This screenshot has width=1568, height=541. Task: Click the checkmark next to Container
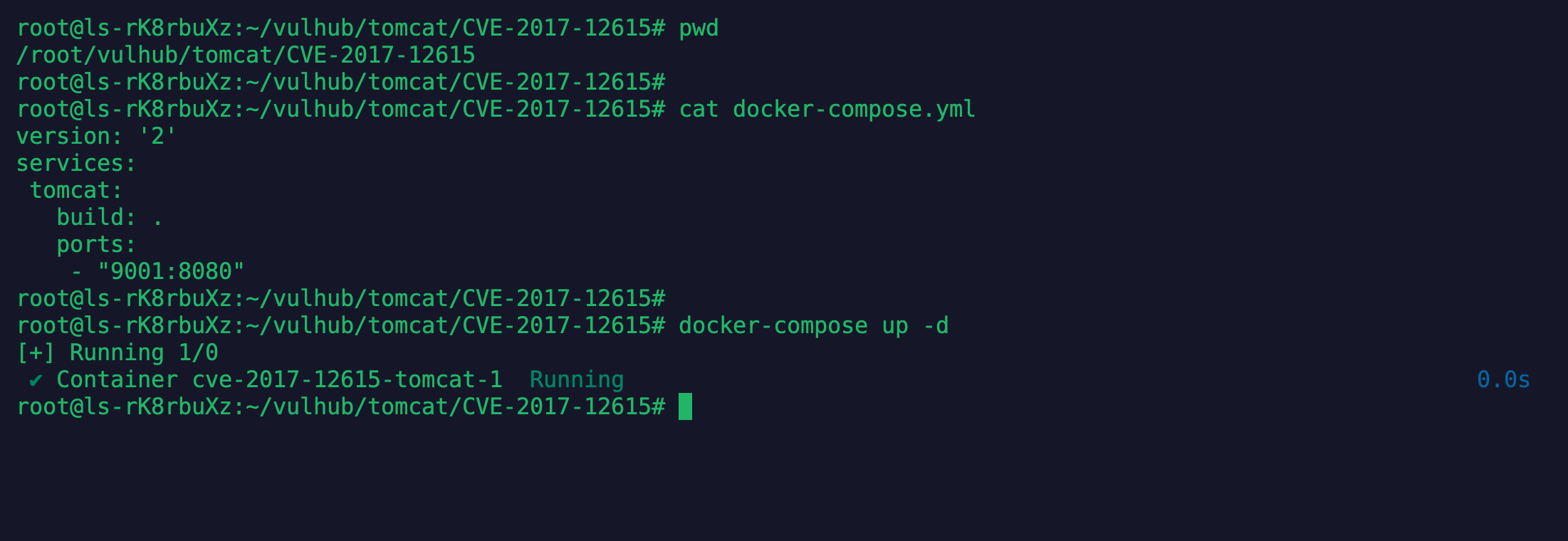point(36,380)
